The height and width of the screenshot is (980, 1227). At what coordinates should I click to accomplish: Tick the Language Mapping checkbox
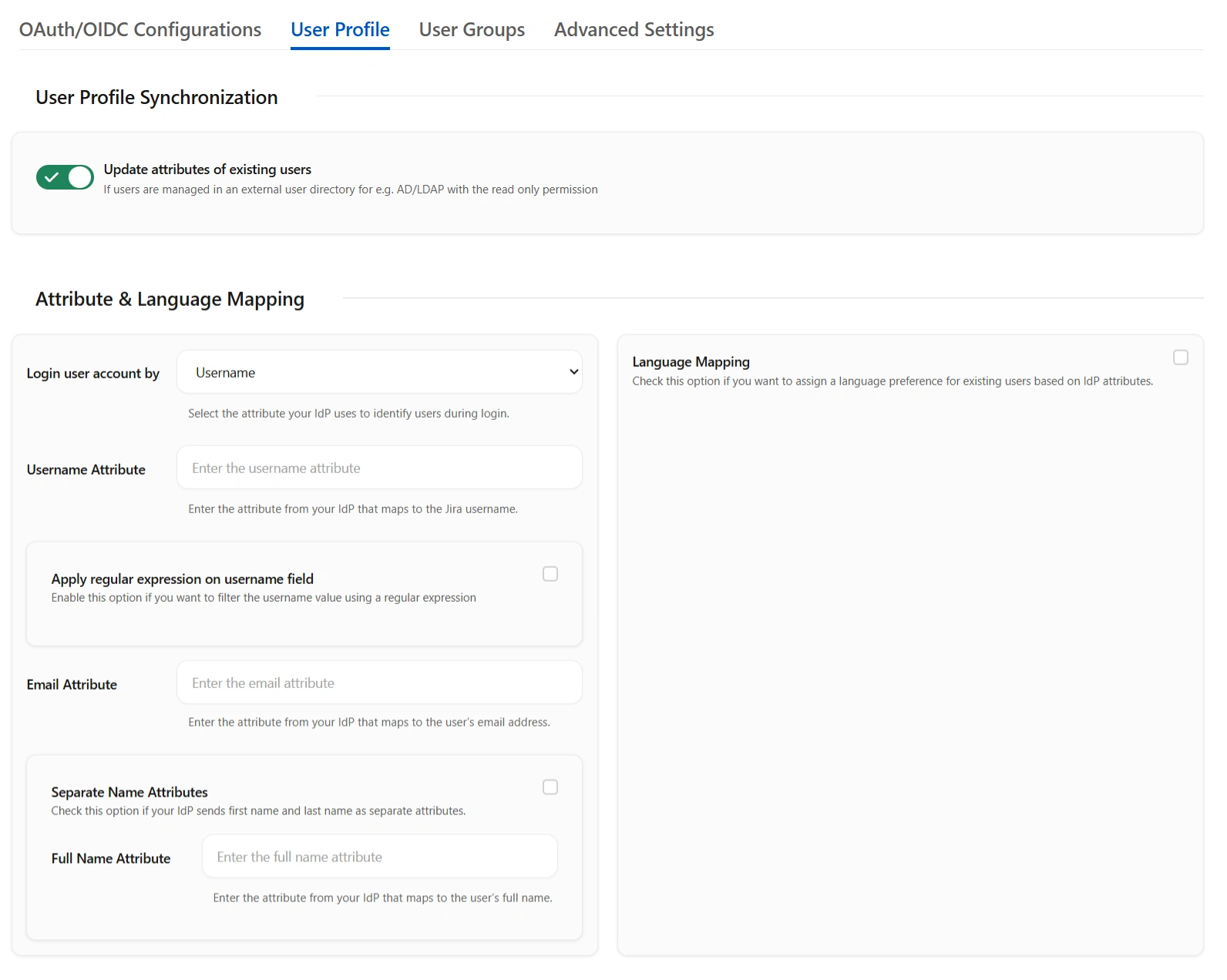pyautogui.click(x=1180, y=357)
